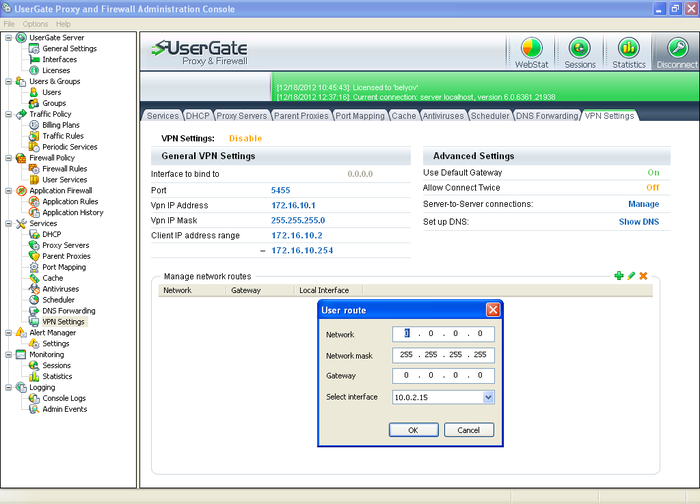Image resolution: width=700 pixels, height=504 pixels.
Task: Click the port value 5455
Action: tap(280, 190)
